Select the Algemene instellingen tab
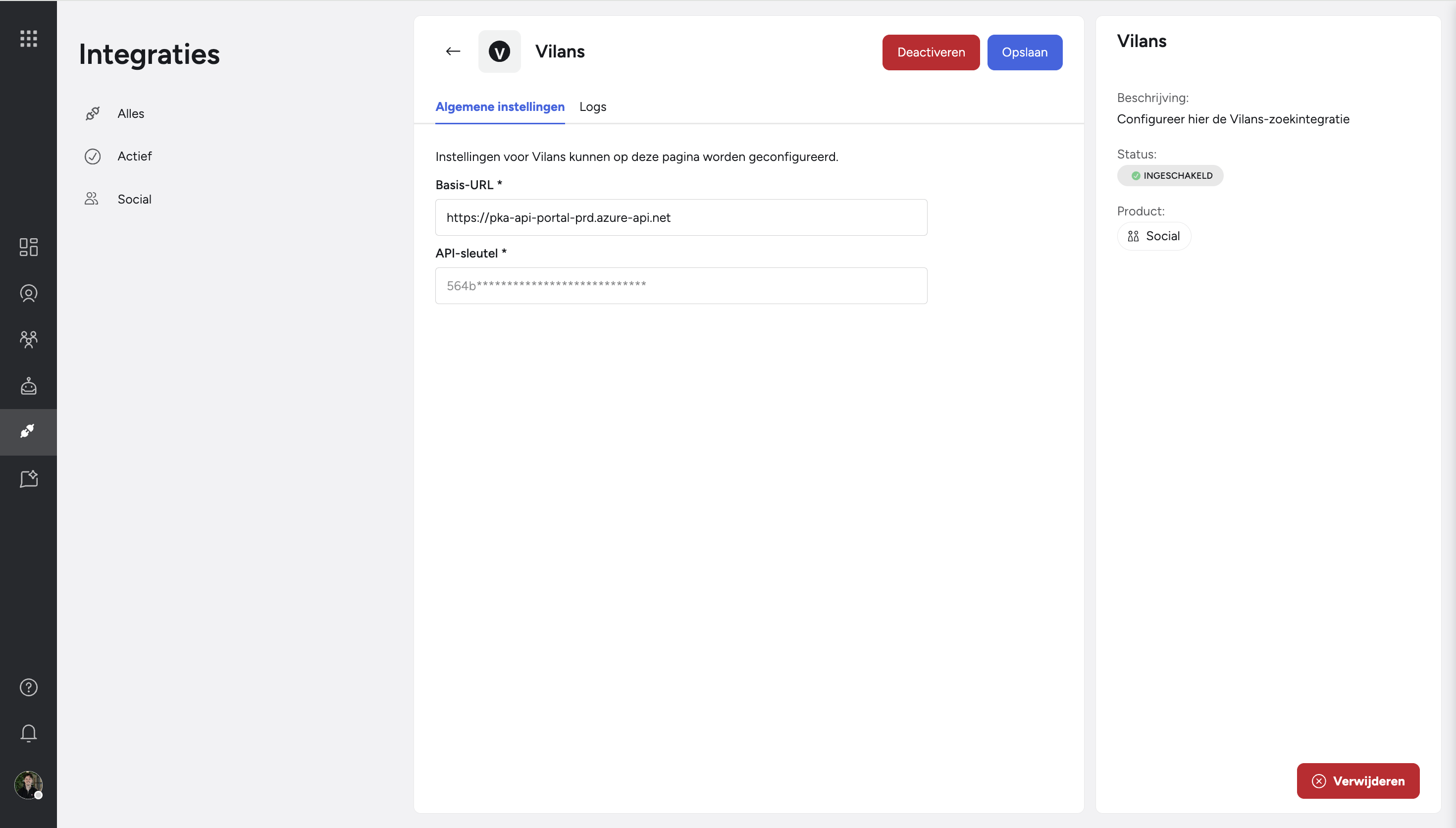 click(x=500, y=107)
